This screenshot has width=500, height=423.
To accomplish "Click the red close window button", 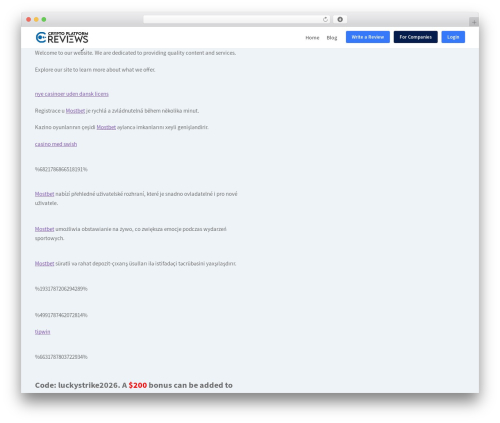I will pyautogui.click(x=29, y=19).
